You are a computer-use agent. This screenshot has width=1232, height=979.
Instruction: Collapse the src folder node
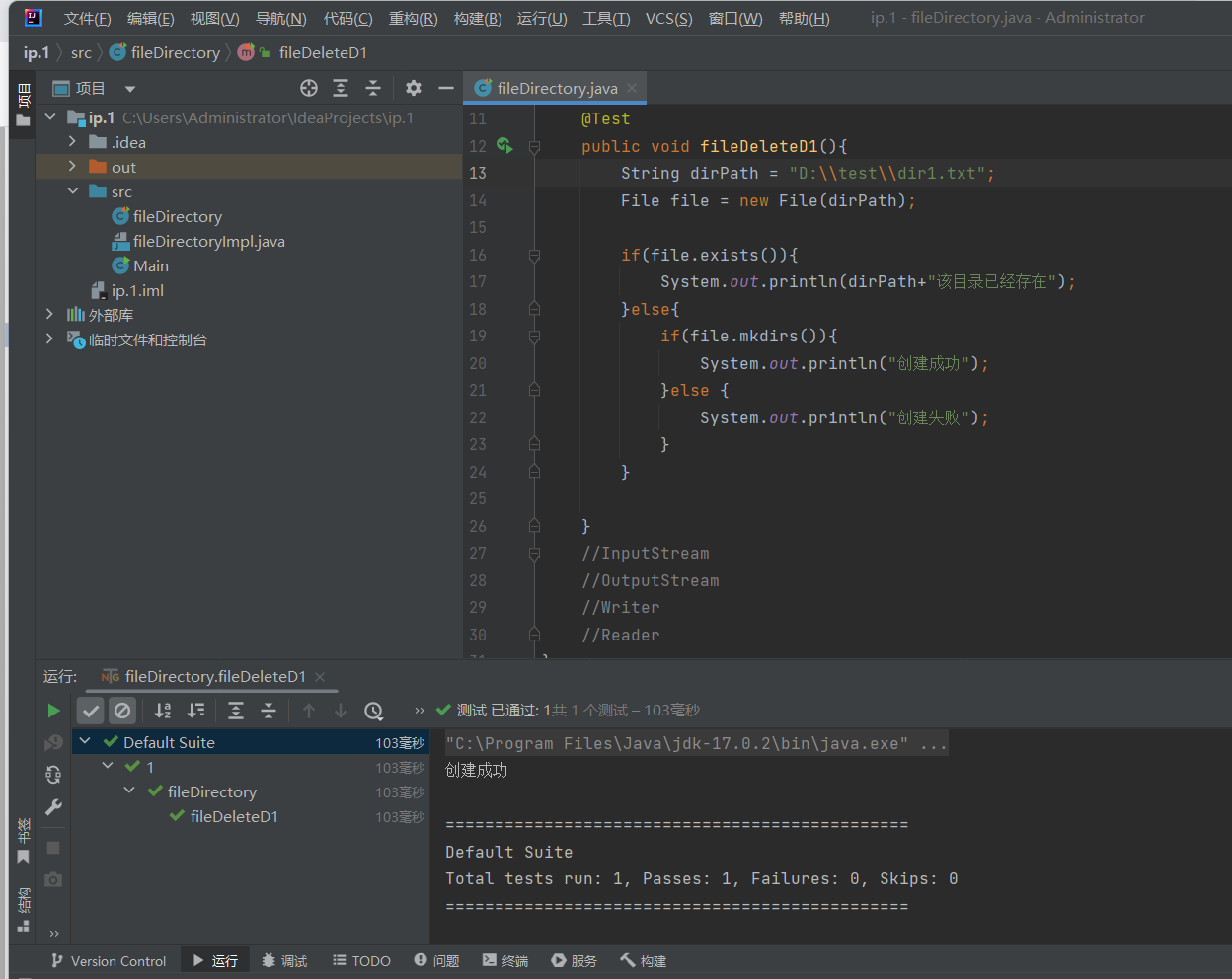pos(72,191)
